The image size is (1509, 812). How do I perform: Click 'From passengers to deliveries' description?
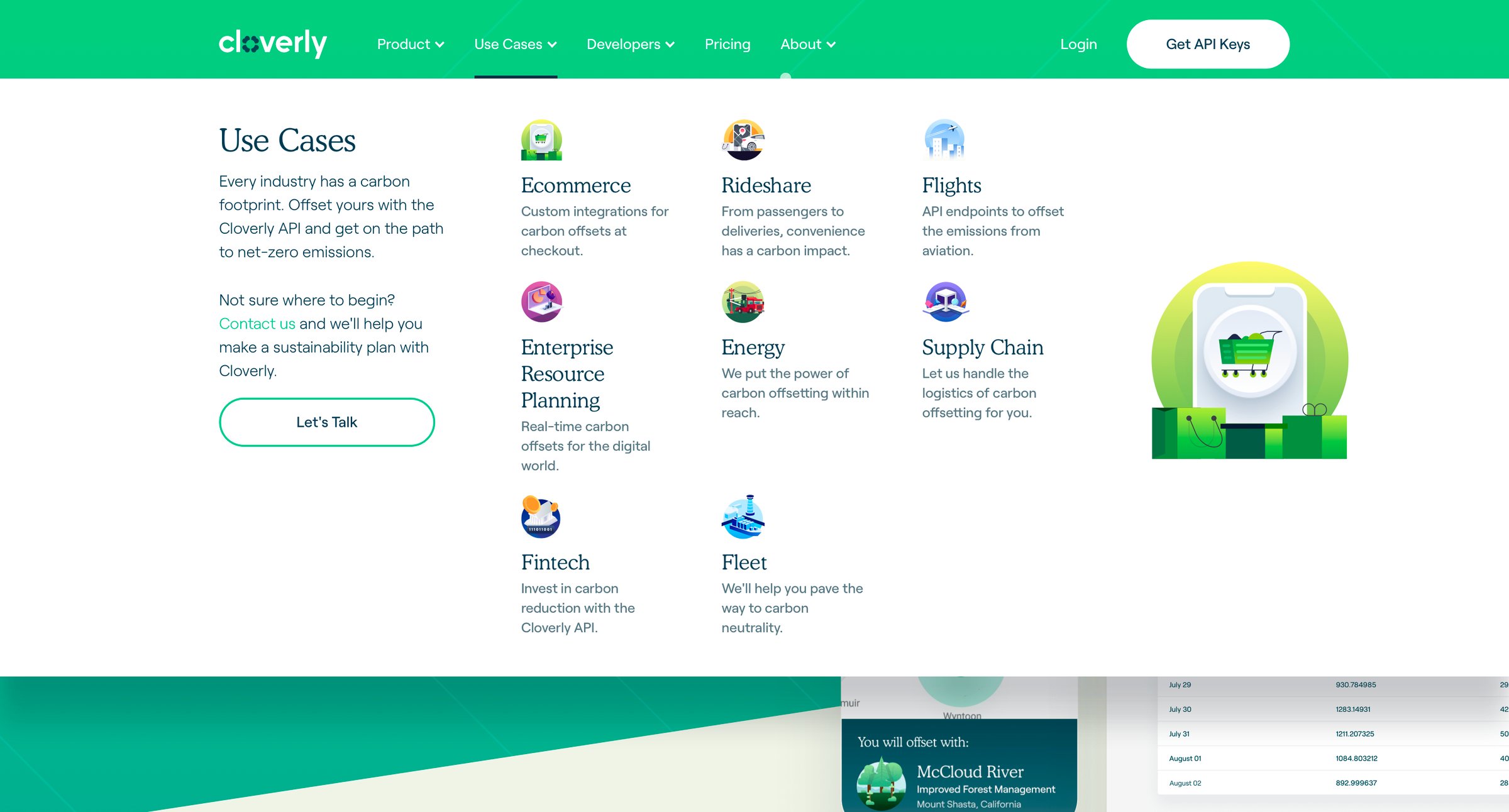pyautogui.click(x=793, y=231)
